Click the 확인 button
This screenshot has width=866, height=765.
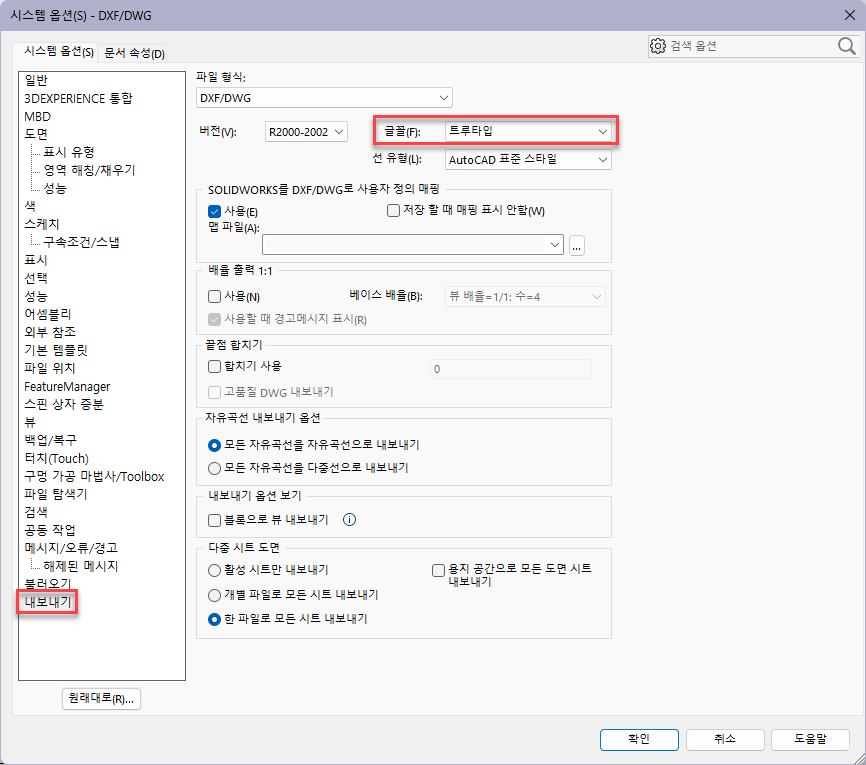tap(639, 739)
